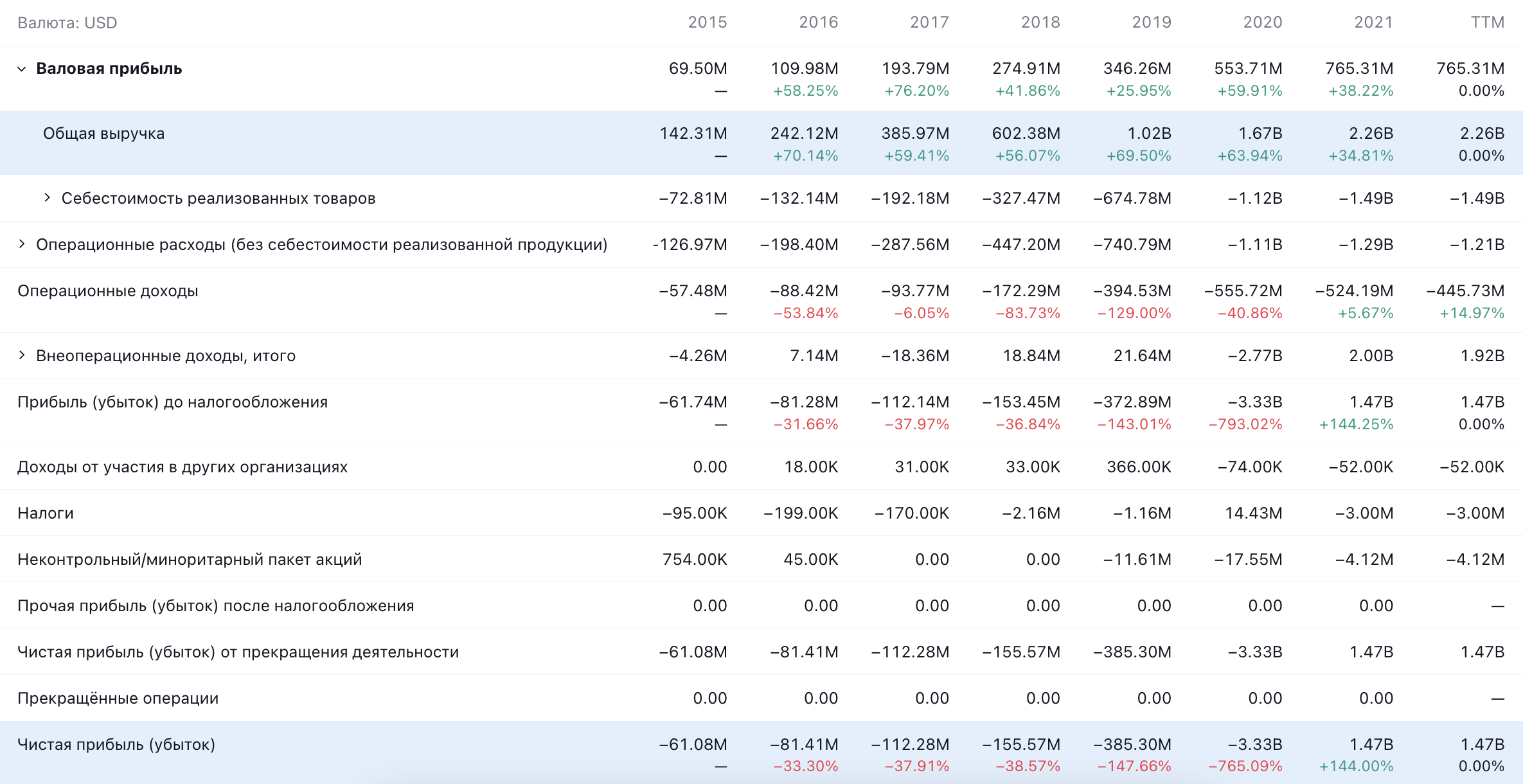
Task: Click Прочая прибыль (убыток) после налогообложения
Action: tap(216, 606)
